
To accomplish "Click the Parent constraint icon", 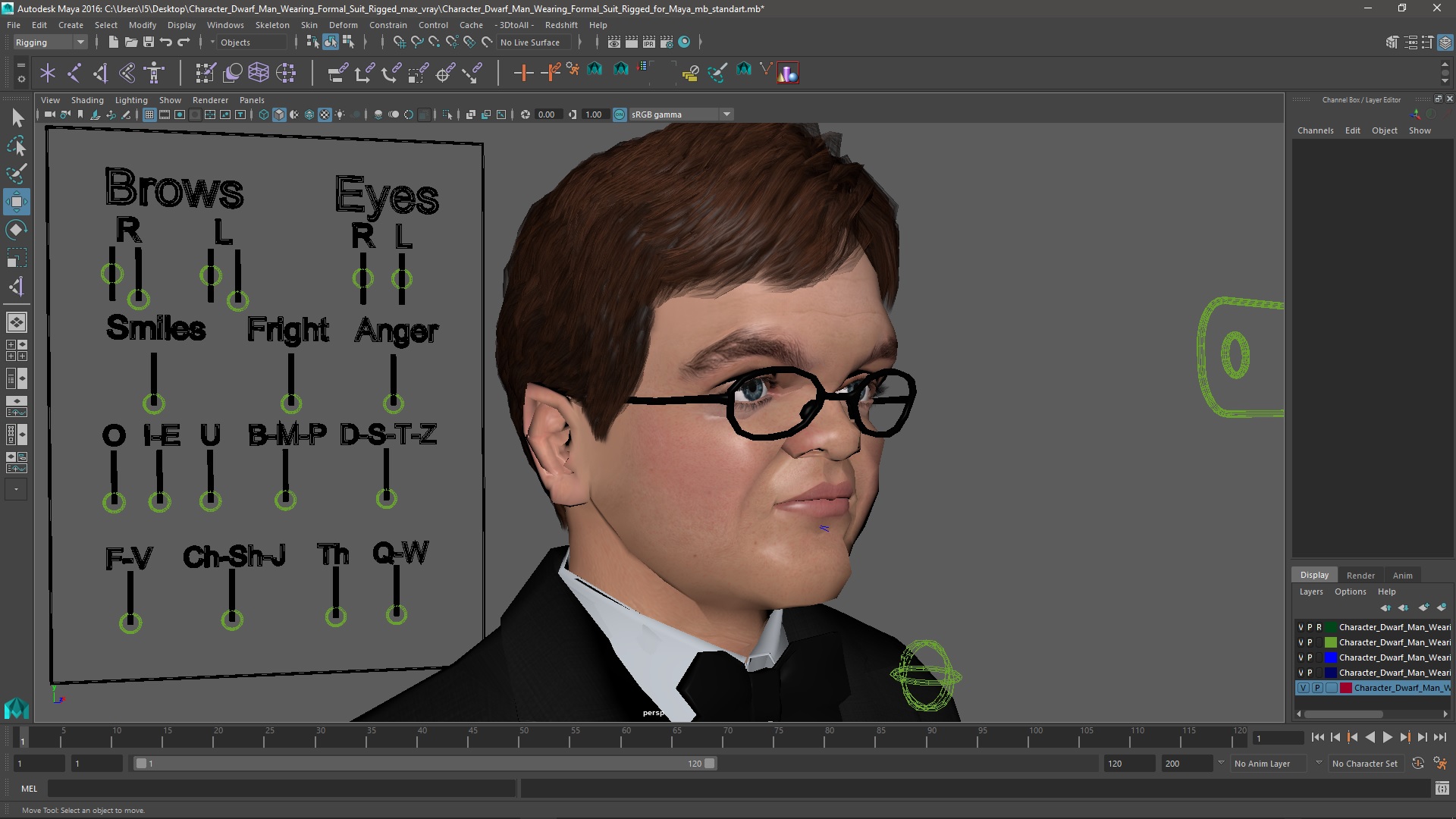I will [337, 73].
